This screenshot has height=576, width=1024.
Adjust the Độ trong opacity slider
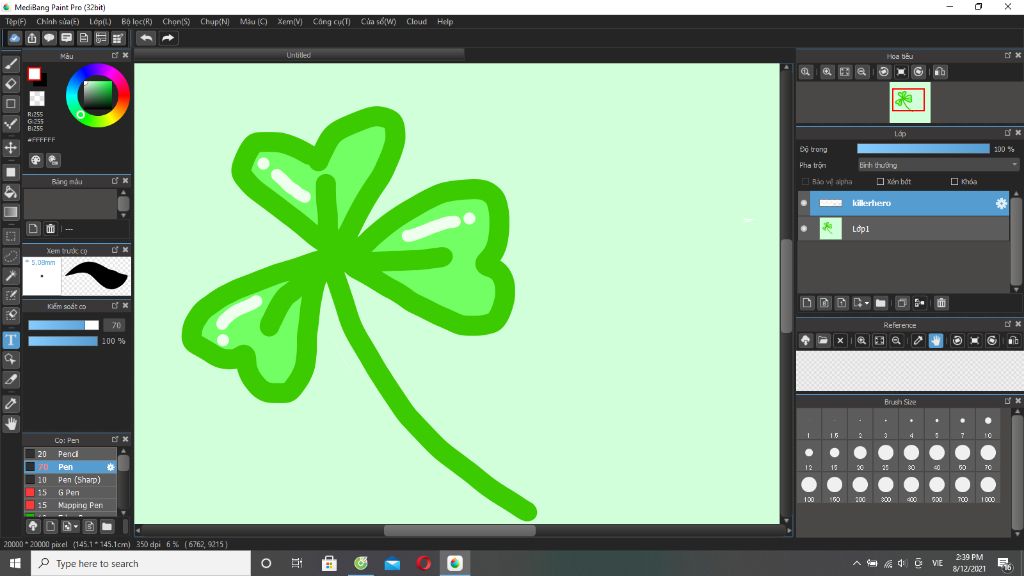(x=923, y=149)
